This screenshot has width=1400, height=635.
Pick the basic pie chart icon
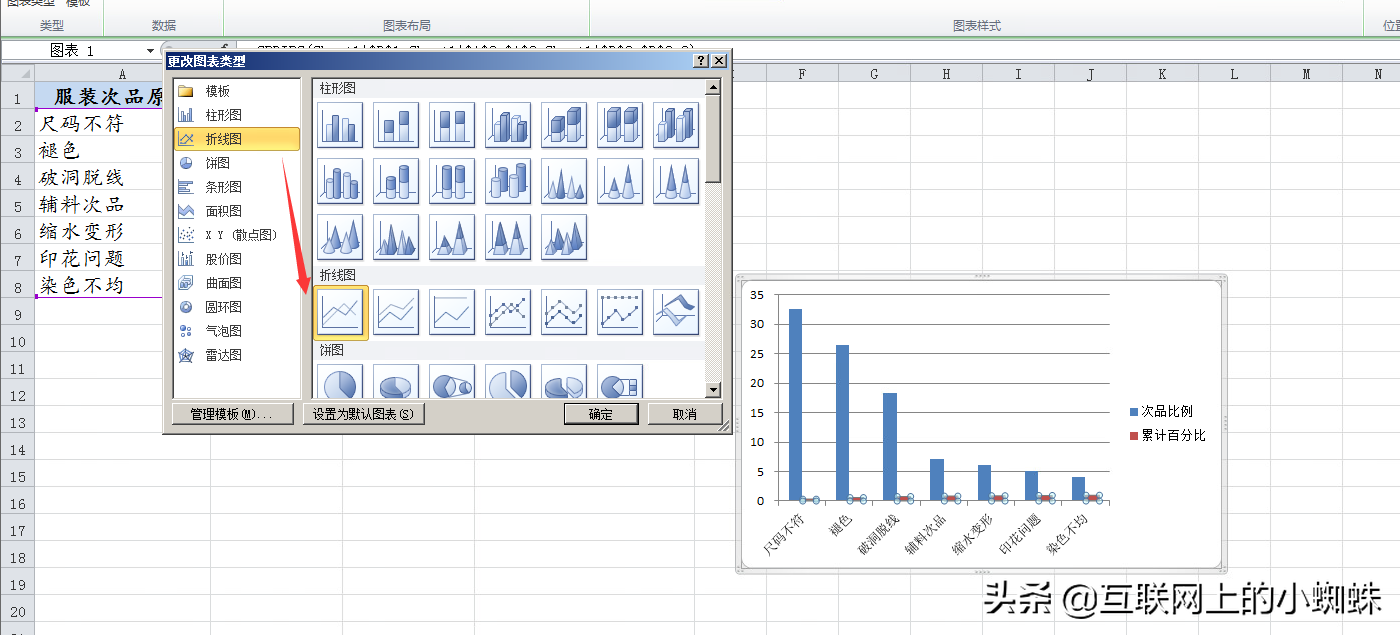click(340, 382)
